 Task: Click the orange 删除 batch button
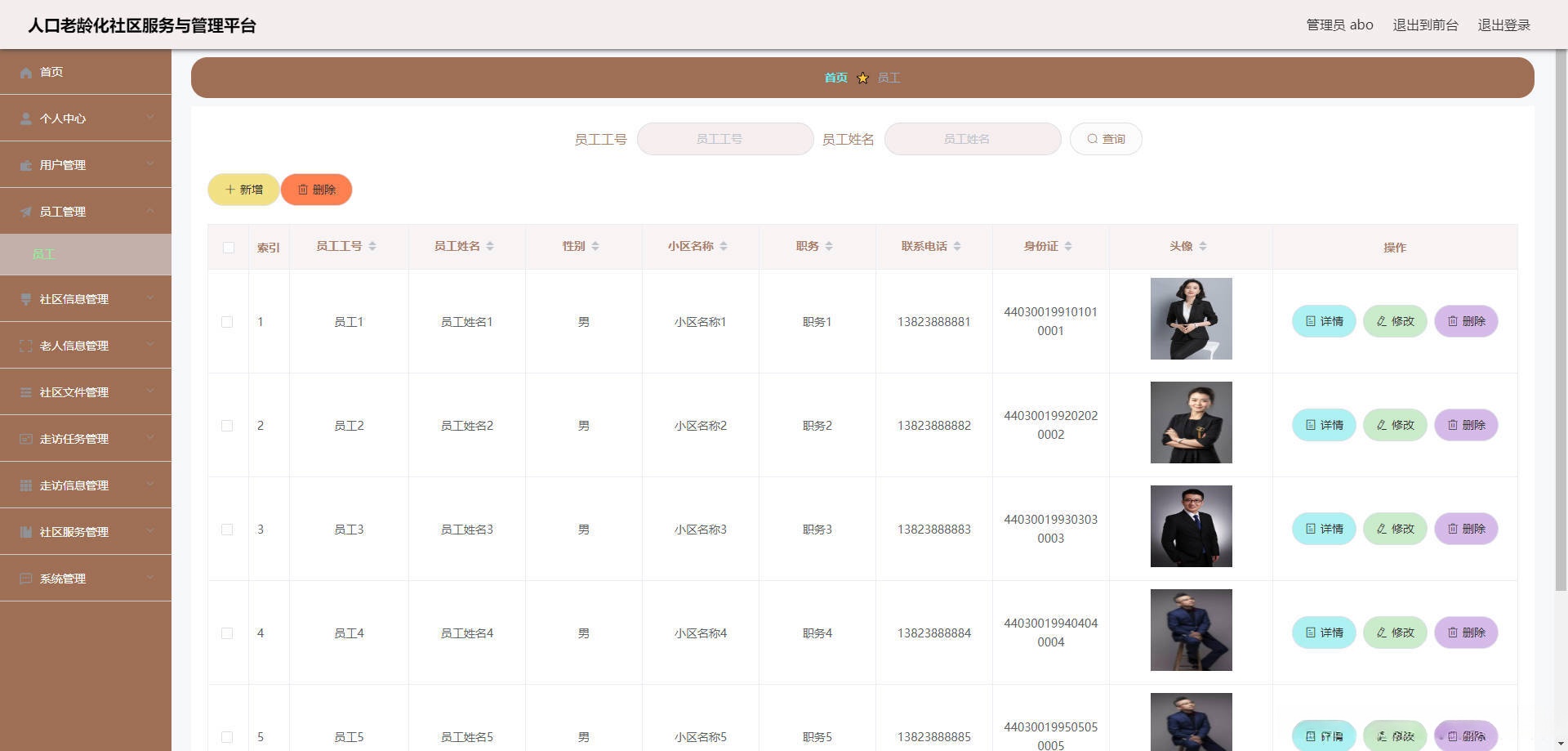click(x=316, y=190)
